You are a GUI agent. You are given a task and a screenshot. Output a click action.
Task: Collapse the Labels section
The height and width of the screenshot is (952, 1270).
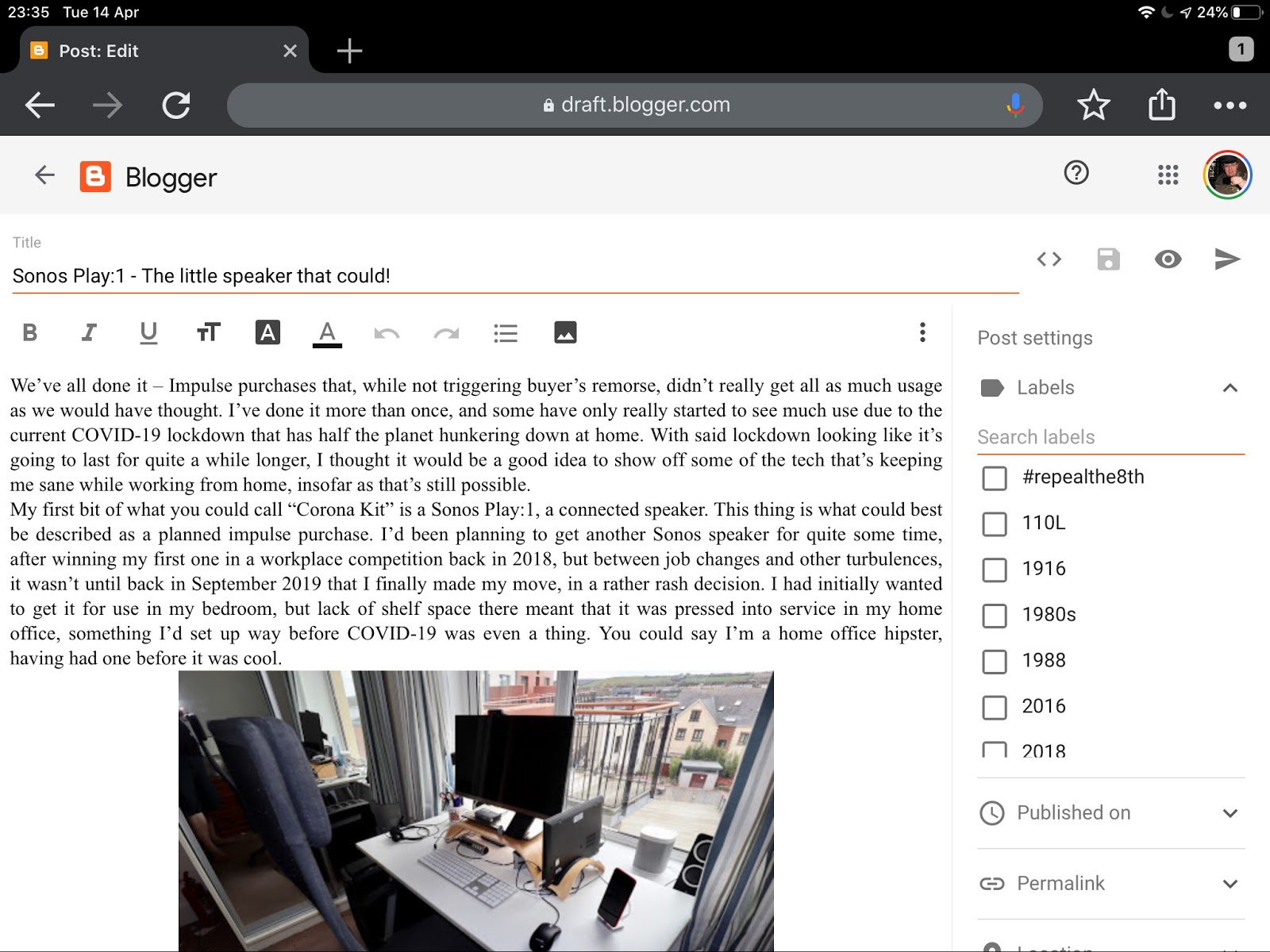(1230, 388)
